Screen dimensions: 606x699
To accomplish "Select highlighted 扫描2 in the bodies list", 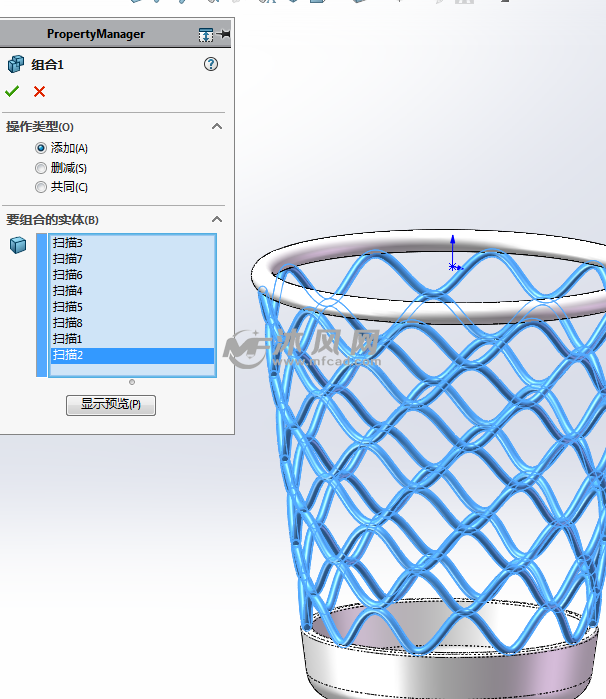I will (132, 355).
